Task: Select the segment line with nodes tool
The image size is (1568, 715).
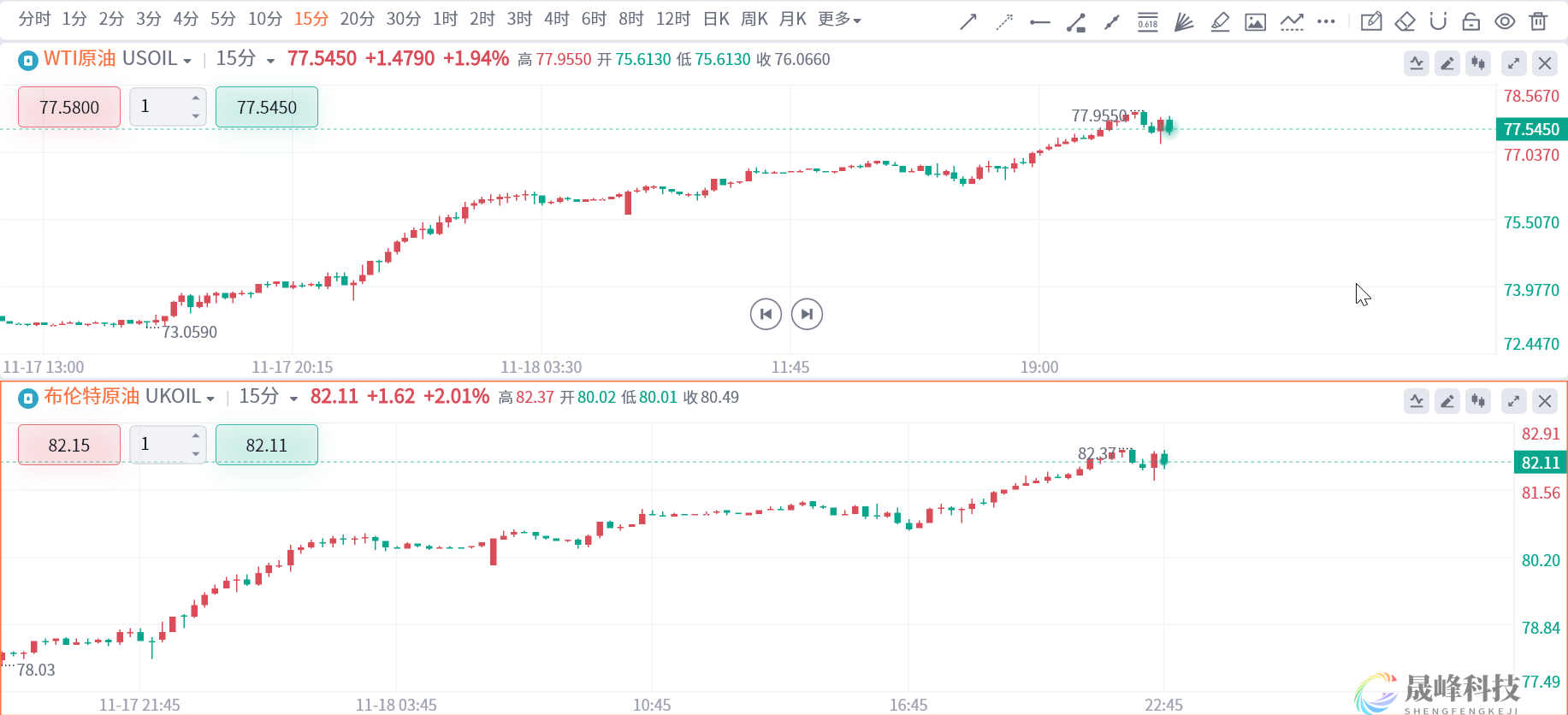Action: click(x=1112, y=22)
